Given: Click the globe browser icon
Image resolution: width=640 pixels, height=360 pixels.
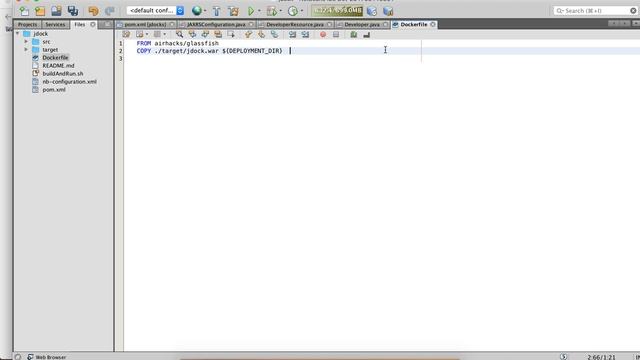Looking at the screenshot, I should click(197, 11).
